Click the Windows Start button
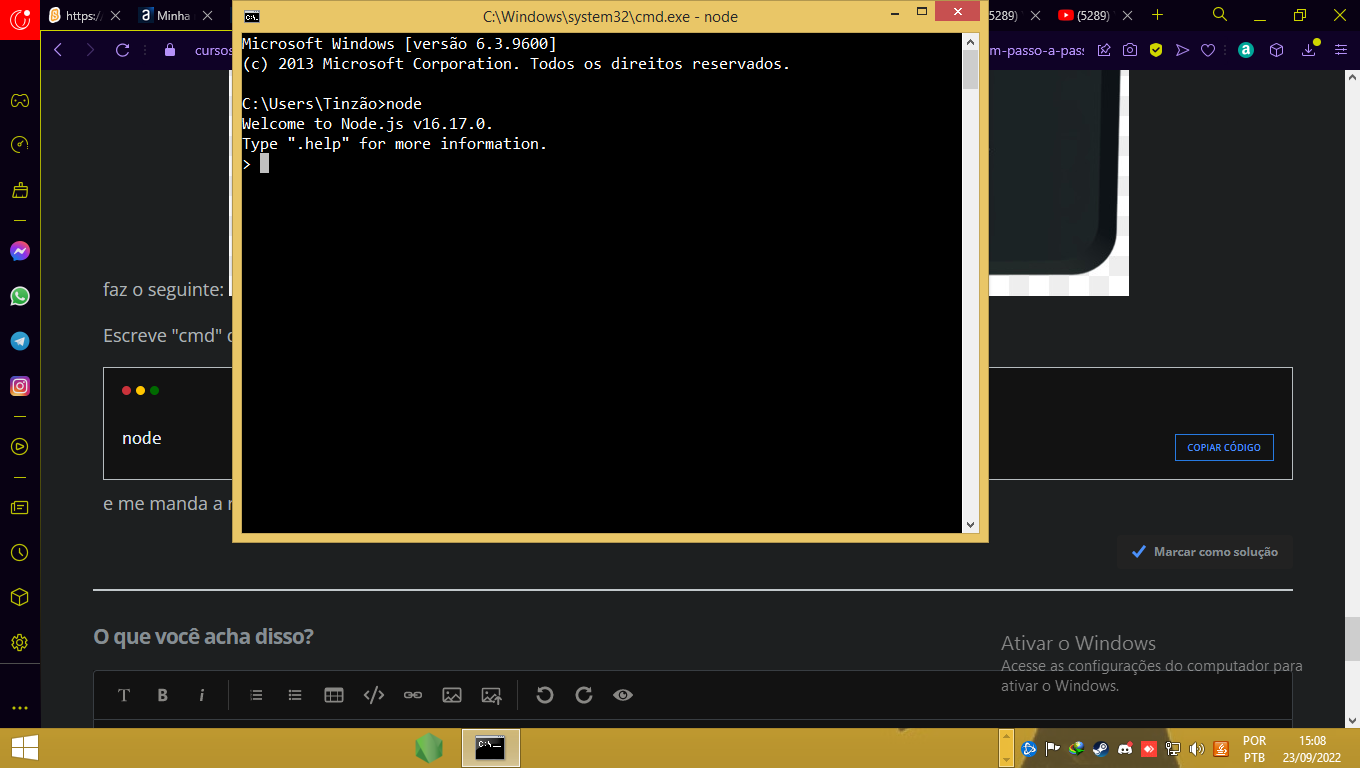The height and width of the screenshot is (768, 1360). (25, 748)
